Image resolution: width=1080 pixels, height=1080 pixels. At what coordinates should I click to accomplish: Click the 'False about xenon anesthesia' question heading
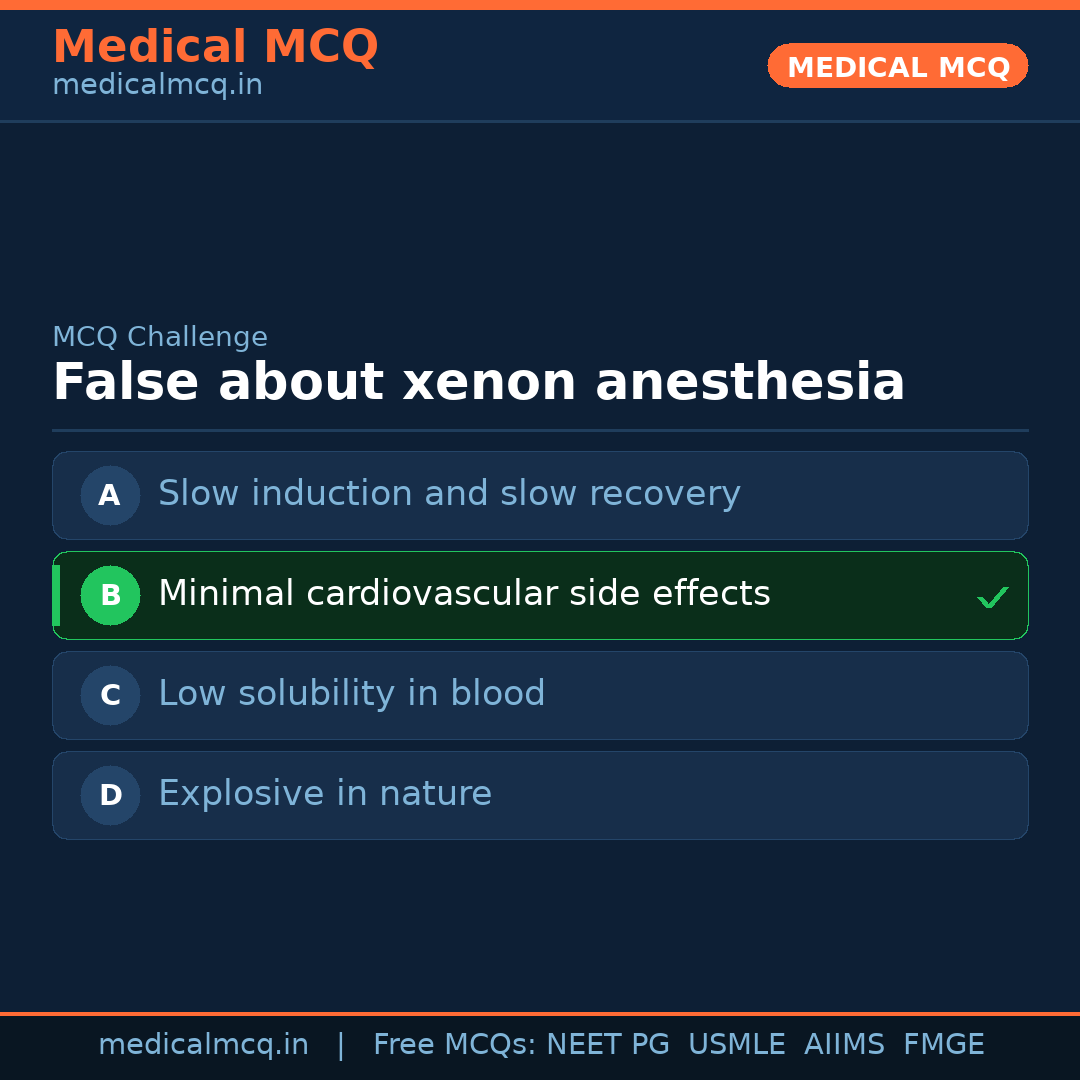point(478,383)
